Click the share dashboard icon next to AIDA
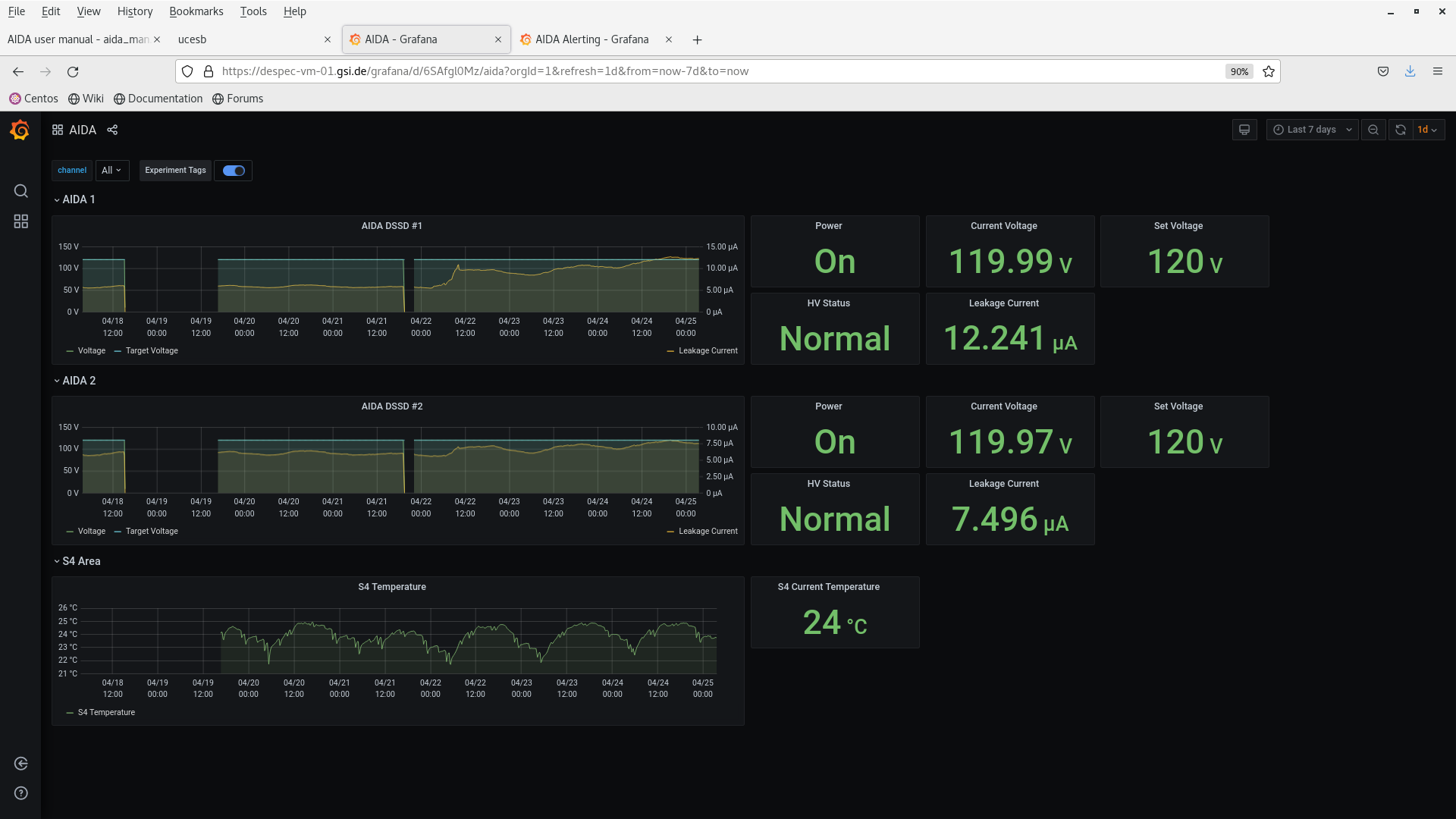Viewport: 1456px width, 819px height. tap(112, 130)
